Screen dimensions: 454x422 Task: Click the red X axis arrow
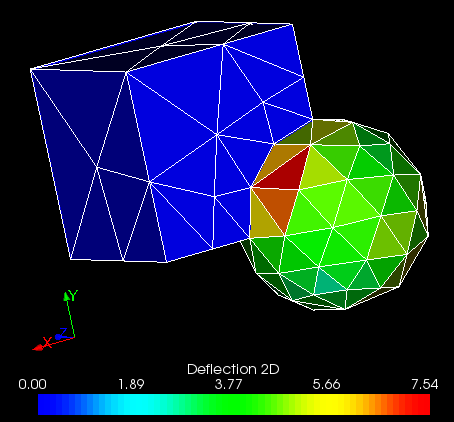point(38,348)
